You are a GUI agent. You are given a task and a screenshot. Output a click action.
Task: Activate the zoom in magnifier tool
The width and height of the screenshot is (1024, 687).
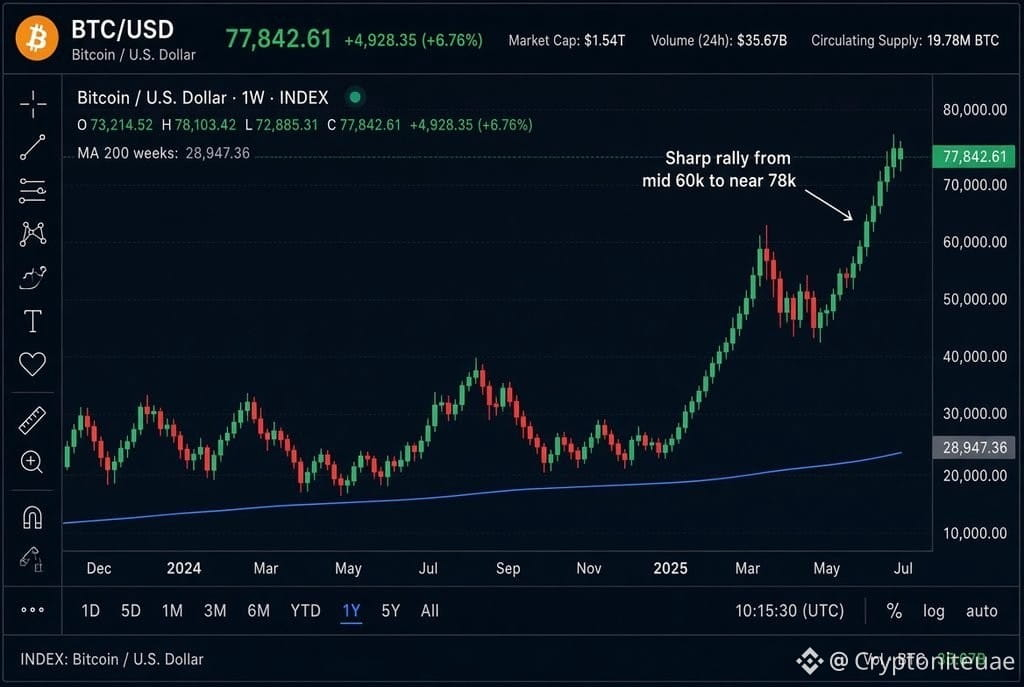click(33, 462)
